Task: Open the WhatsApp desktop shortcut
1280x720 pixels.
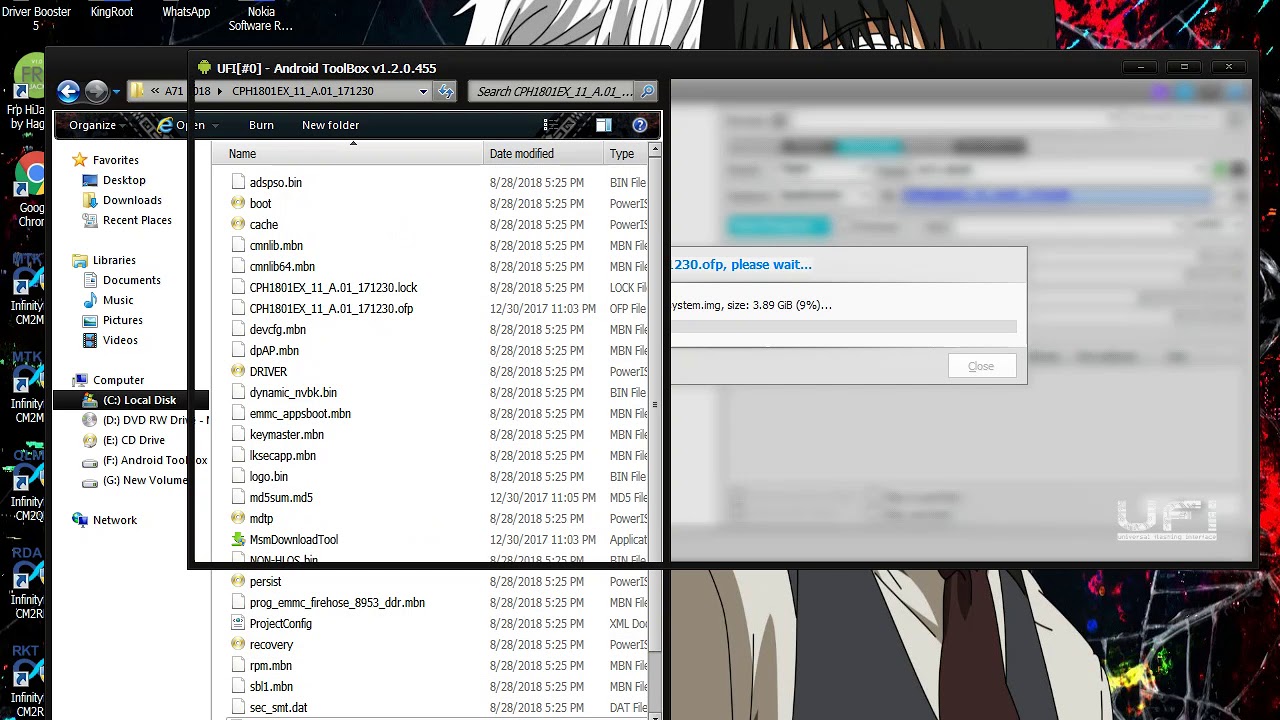Action: pyautogui.click(x=186, y=12)
